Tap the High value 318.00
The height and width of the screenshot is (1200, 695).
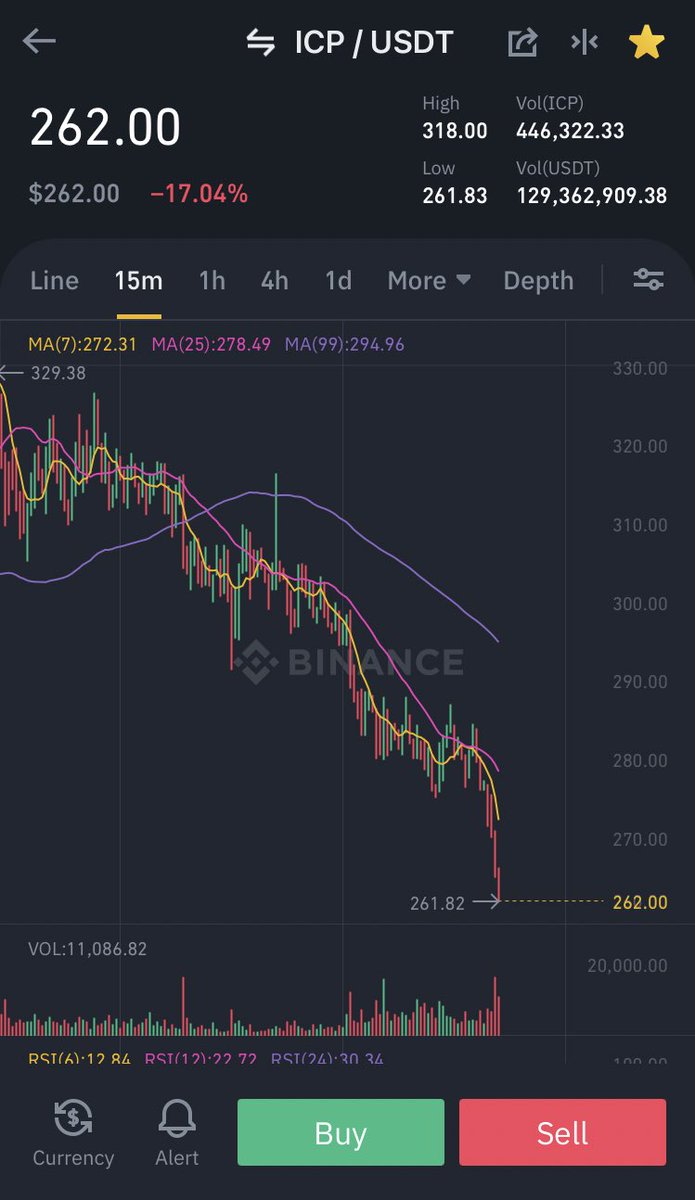click(455, 131)
